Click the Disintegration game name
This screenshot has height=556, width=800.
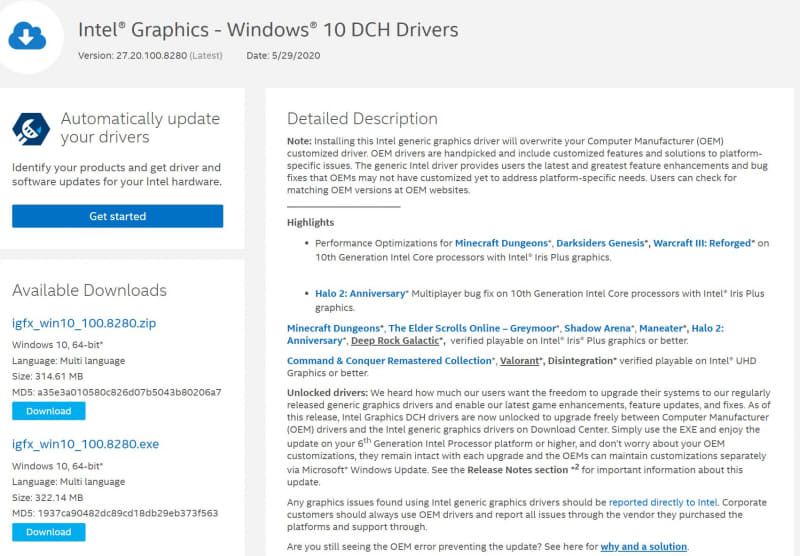(x=580, y=361)
